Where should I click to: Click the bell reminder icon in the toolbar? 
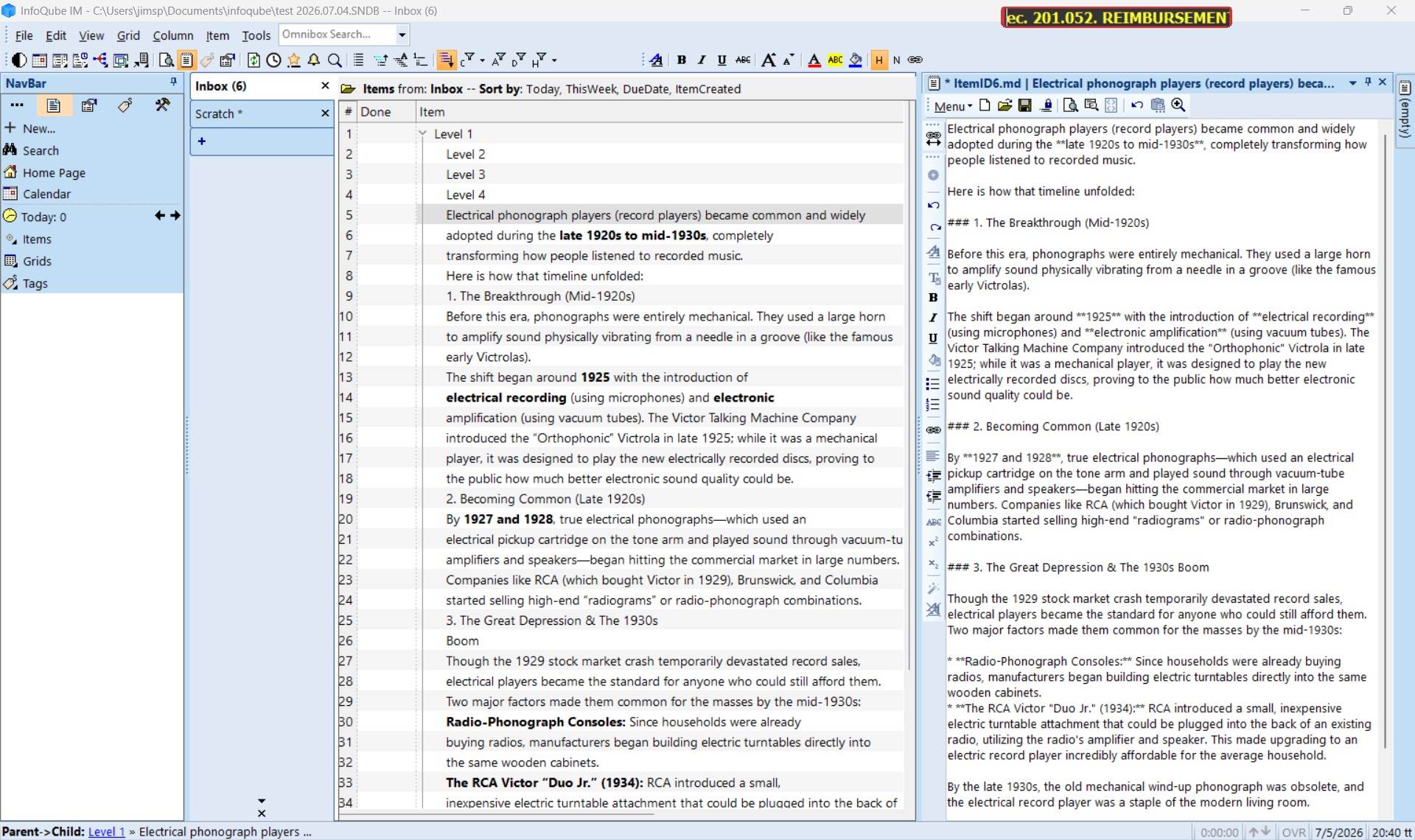click(314, 60)
